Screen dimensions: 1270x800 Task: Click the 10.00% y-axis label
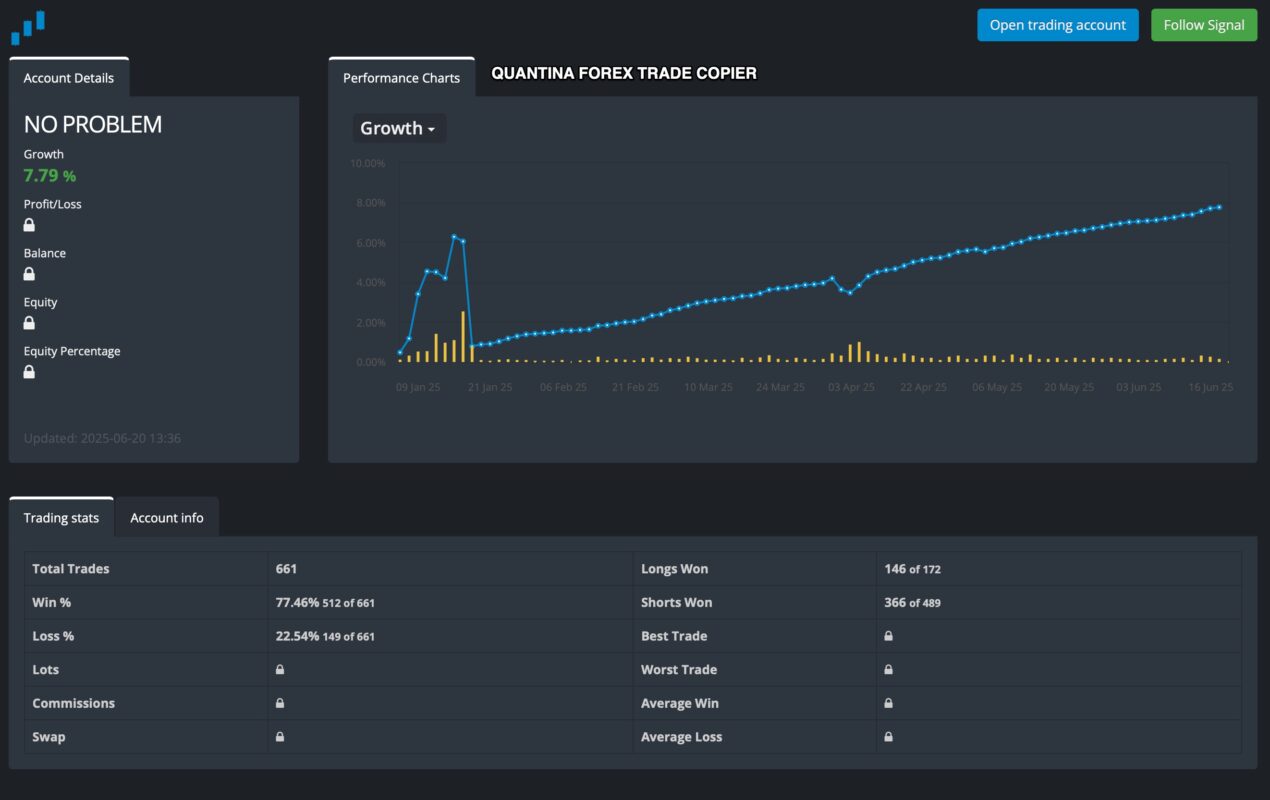click(x=367, y=163)
